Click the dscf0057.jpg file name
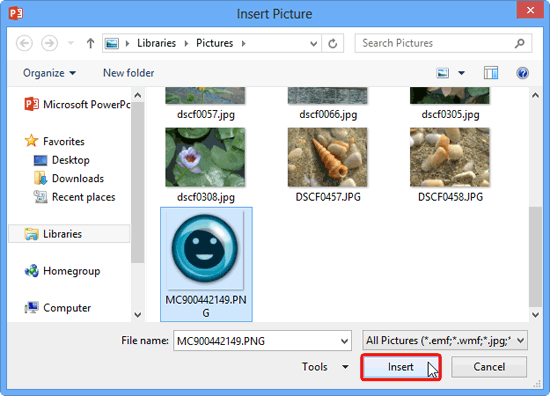Screen dimensions: 550x396 [206, 115]
